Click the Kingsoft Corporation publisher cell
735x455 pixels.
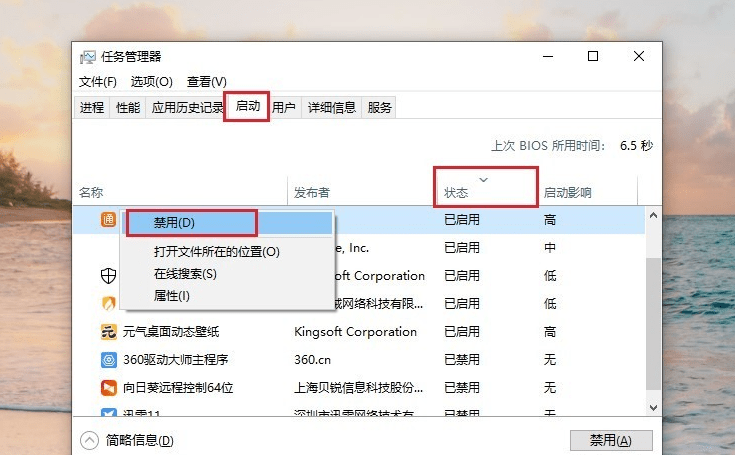[x=355, y=332]
